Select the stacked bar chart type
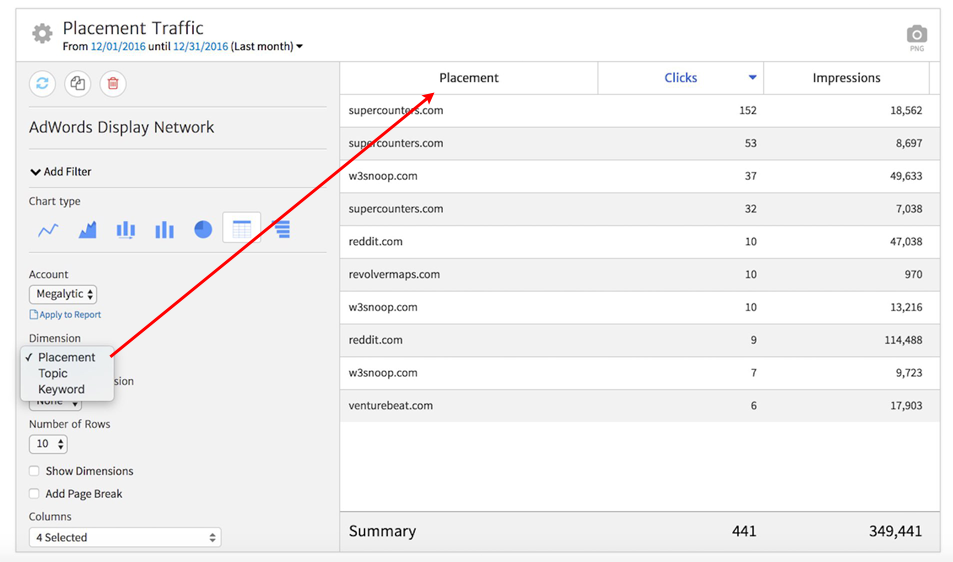The image size is (953, 562). 126,230
